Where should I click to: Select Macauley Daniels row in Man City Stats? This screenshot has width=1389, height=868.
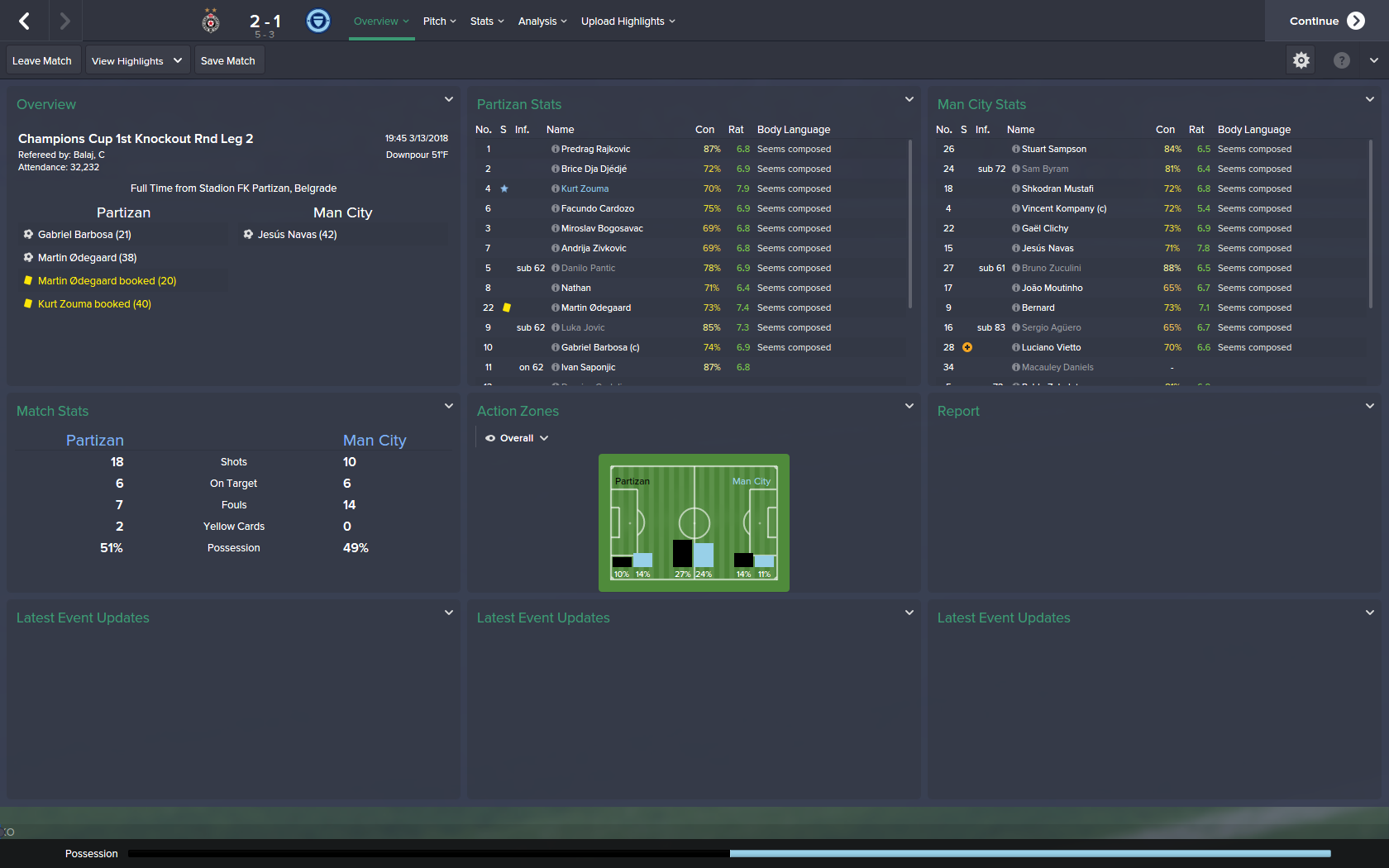coord(1150,367)
